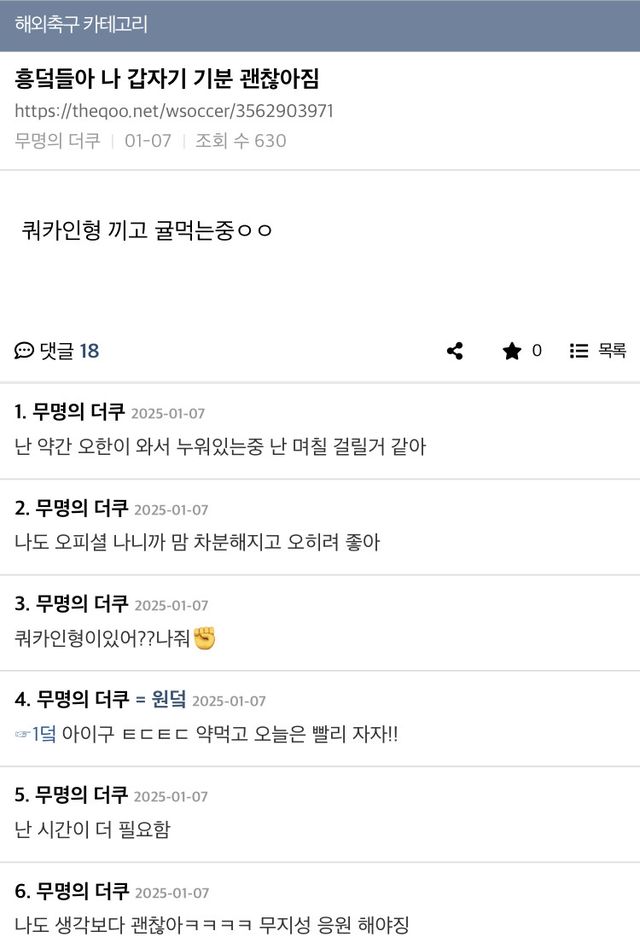Screen dimensions: 640x949
Task: Click the list icon next to 목록
Action: (x=578, y=351)
